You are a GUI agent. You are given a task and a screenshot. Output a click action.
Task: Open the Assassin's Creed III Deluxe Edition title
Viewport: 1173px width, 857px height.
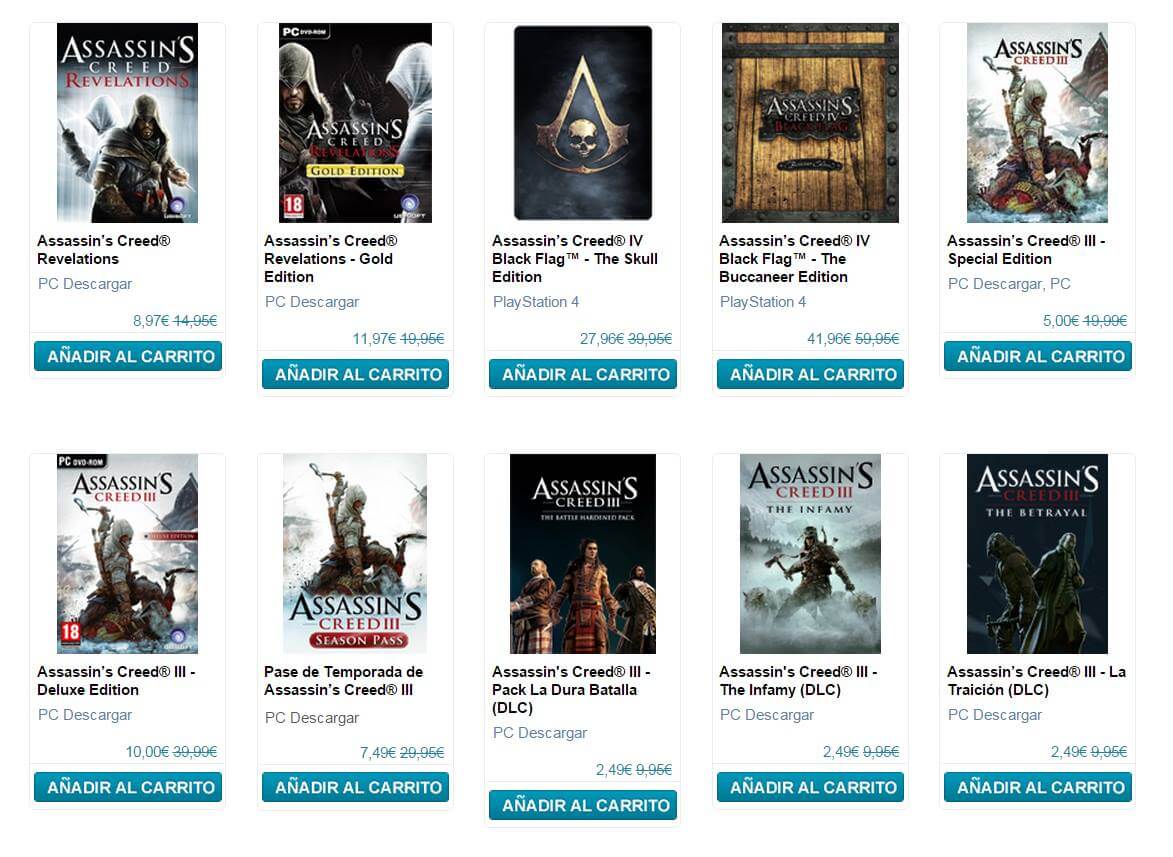pyautogui.click(x=116, y=681)
